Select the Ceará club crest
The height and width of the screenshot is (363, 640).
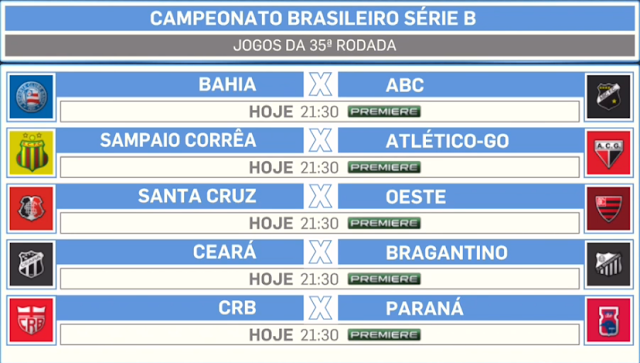click(x=31, y=265)
